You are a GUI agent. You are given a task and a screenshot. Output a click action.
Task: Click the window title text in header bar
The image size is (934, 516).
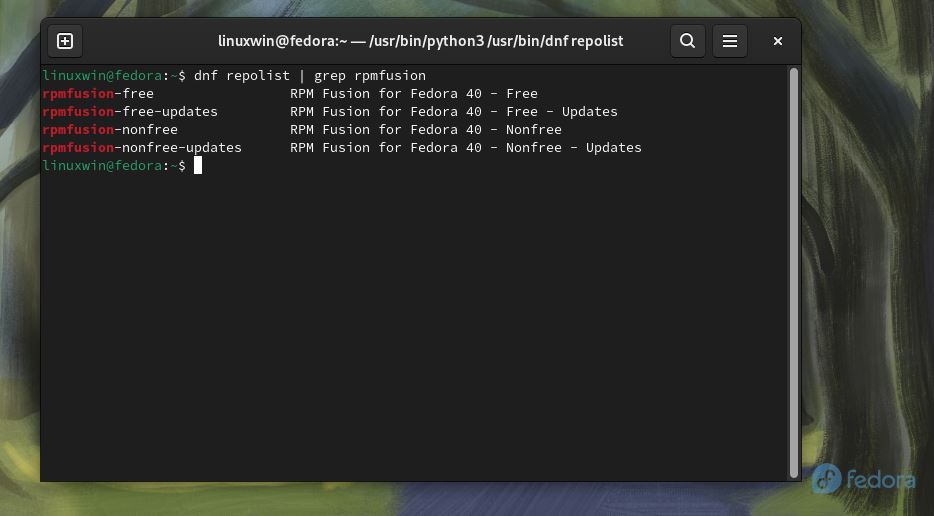pyautogui.click(x=421, y=41)
